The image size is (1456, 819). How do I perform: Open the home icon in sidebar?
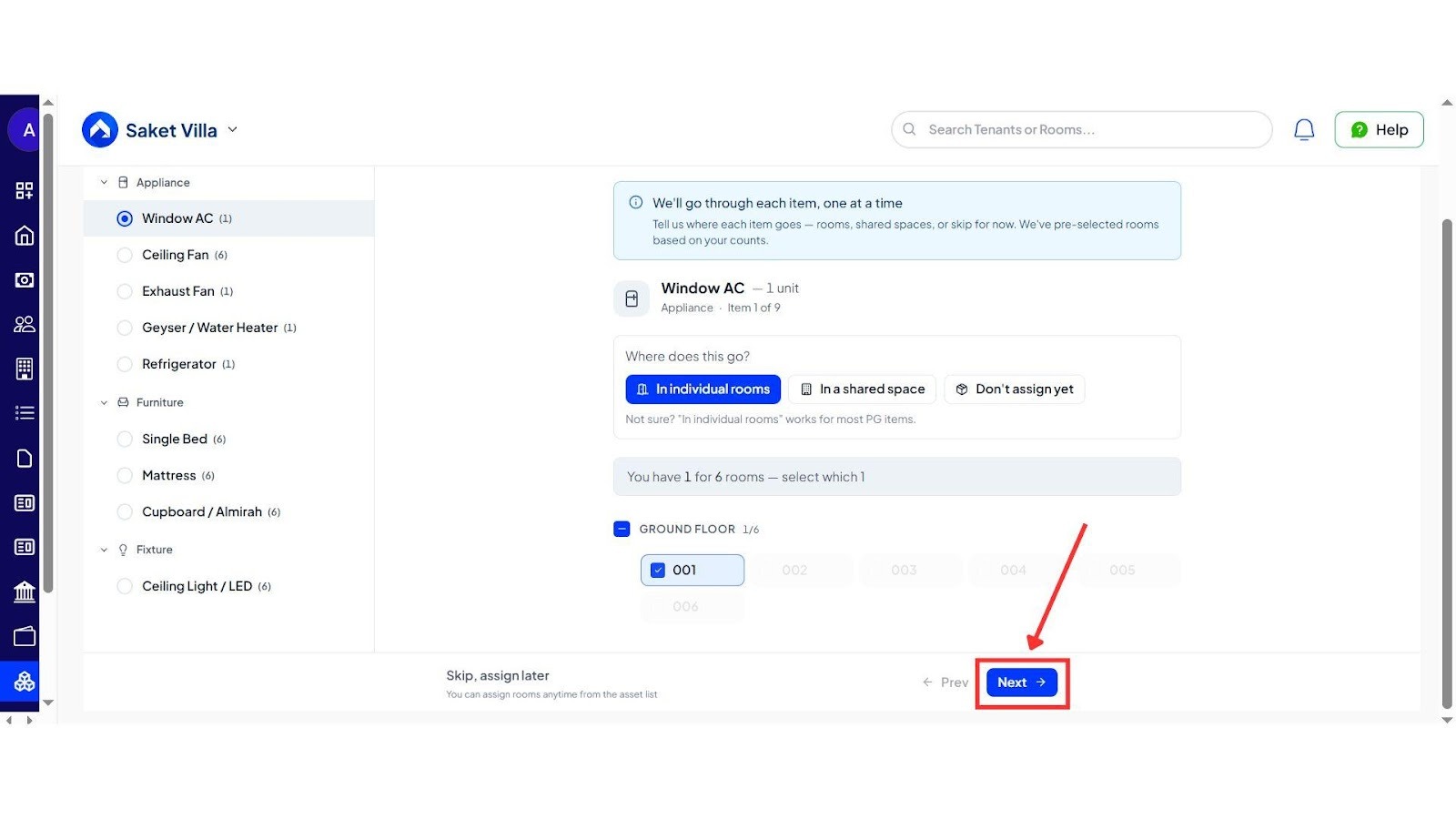coord(25,236)
